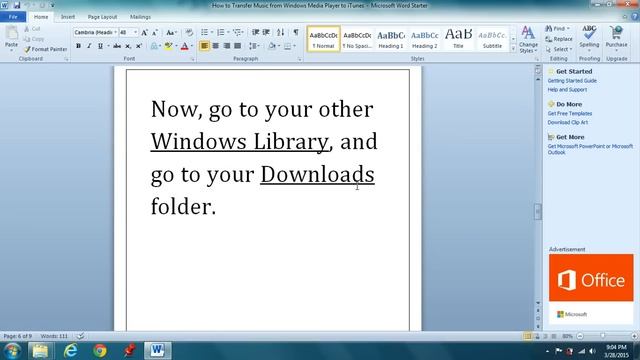Viewport: 640px width, 360px height.
Task: Expand the bullets list dropdown
Action: (x=212, y=32)
